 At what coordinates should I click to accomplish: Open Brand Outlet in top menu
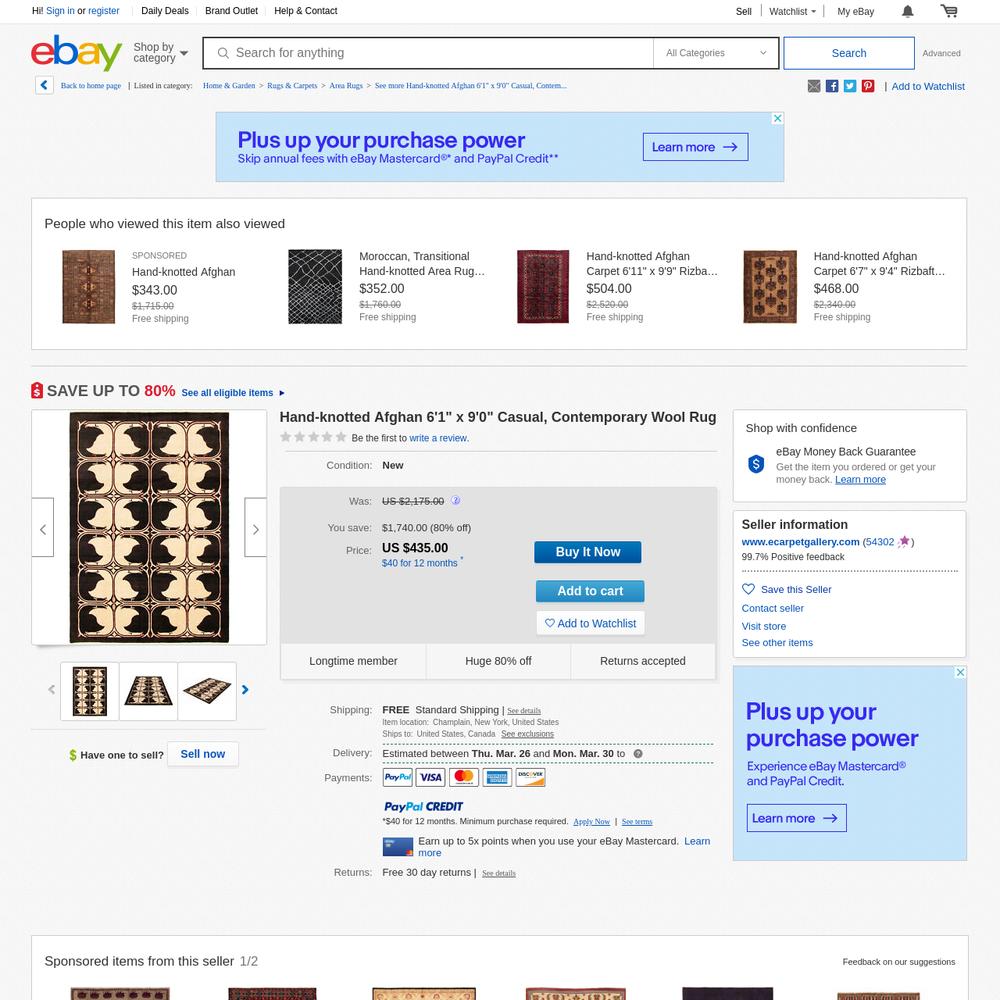pos(232,11)
